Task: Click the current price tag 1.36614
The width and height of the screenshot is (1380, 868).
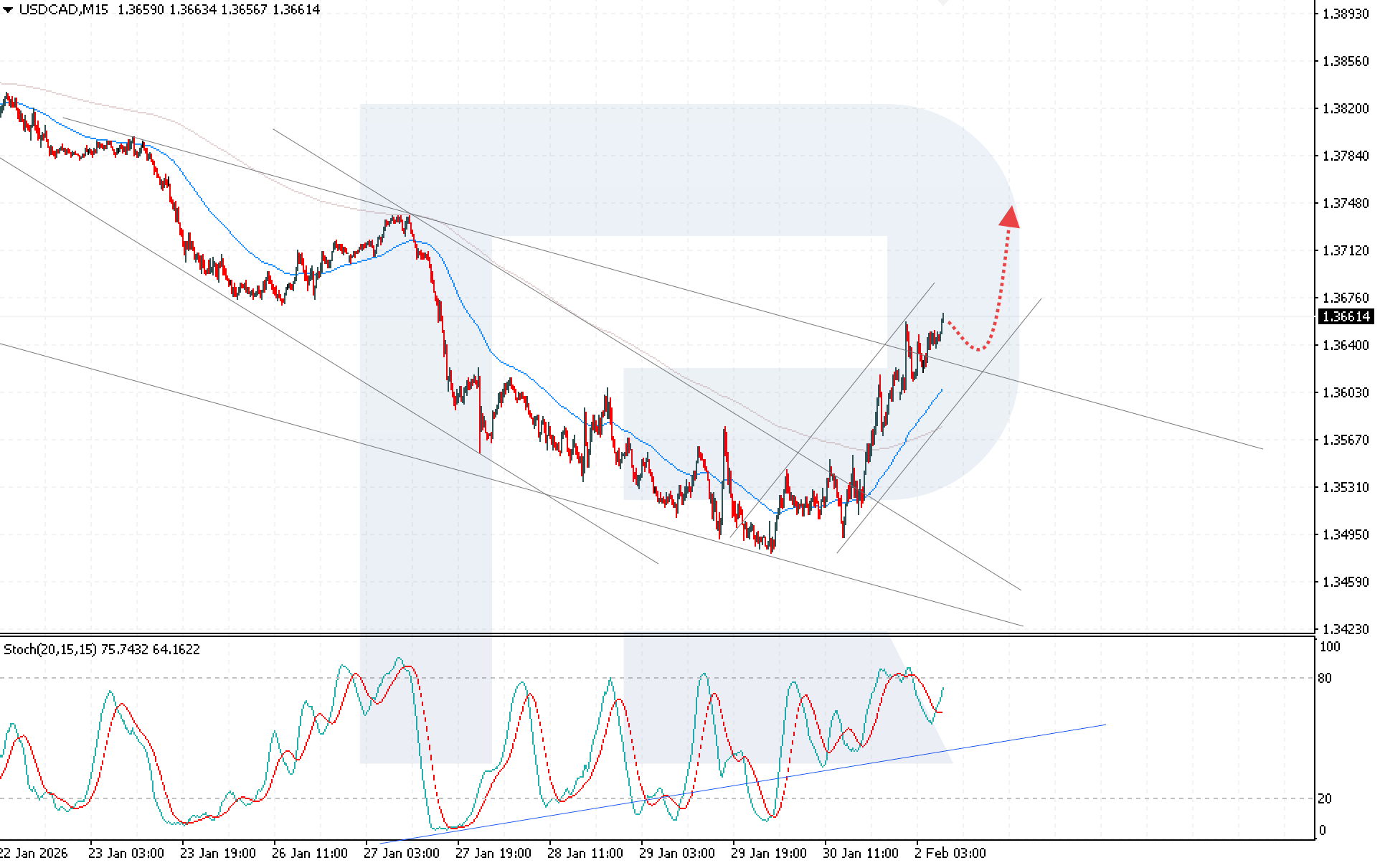Action: [x=1346, y=316]
